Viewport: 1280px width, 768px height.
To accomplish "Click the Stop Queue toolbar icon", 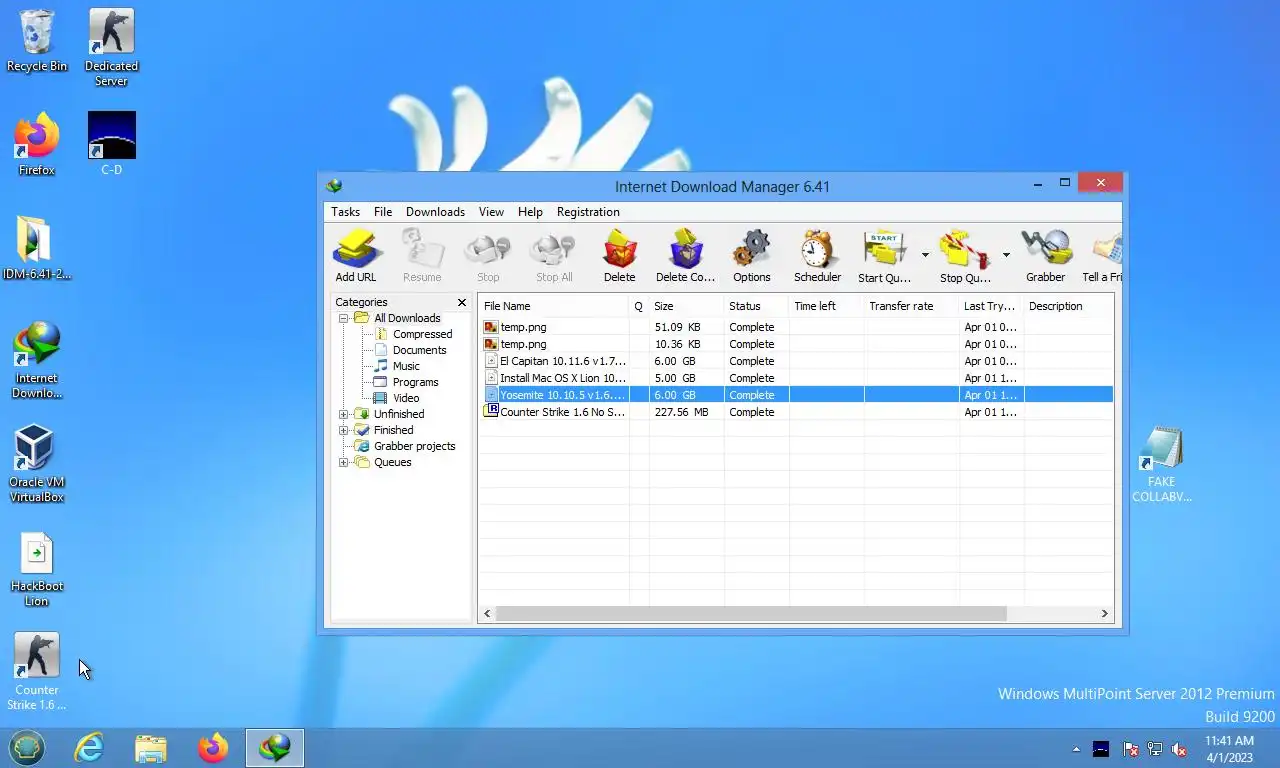I will coord(965,256).
